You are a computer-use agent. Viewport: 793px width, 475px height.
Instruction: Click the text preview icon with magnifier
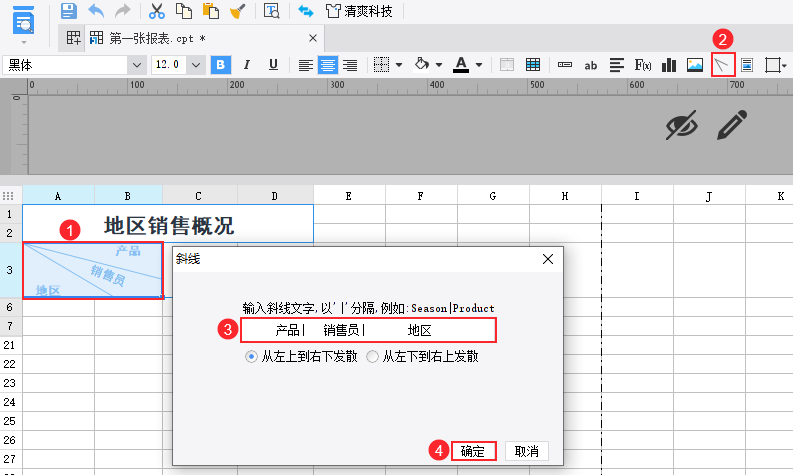[x=272, y=11]
